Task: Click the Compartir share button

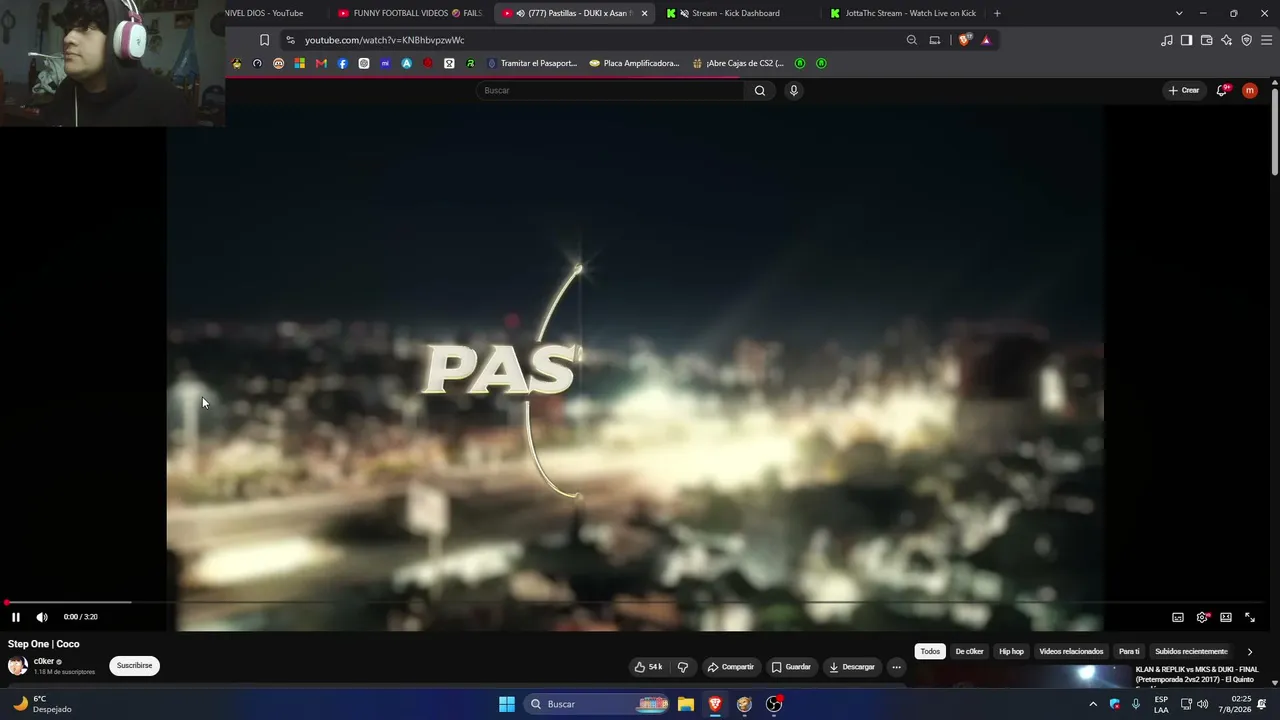Action: click(x=730, y=667)
